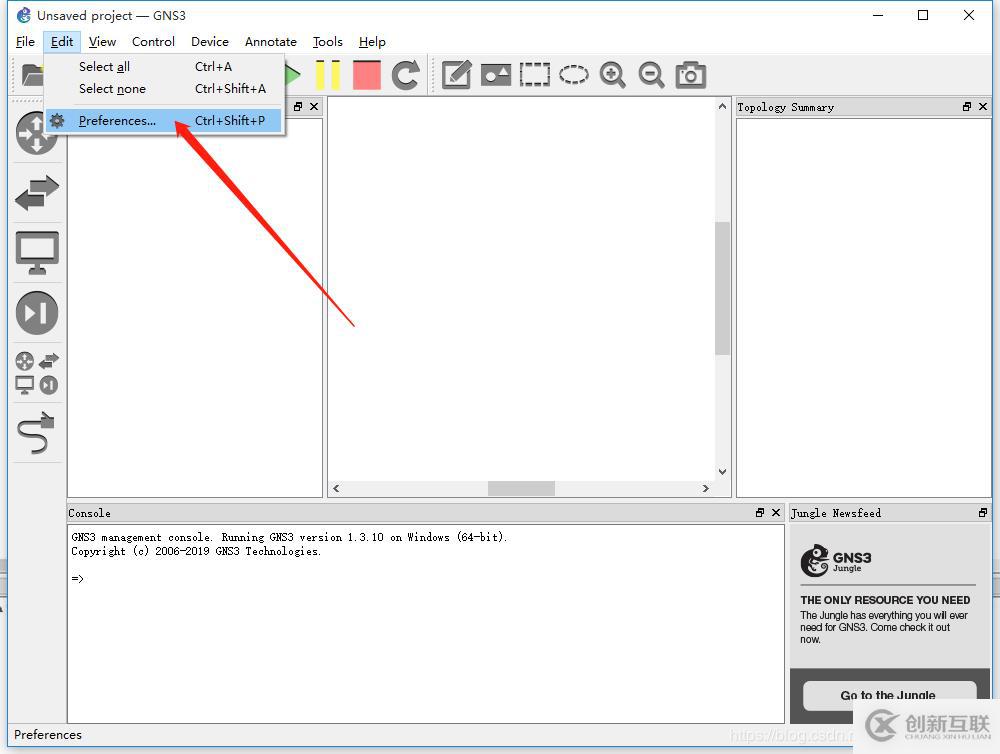Minimize the GNS3 window
The image size is (1000, 754).
tap(878, 15)
